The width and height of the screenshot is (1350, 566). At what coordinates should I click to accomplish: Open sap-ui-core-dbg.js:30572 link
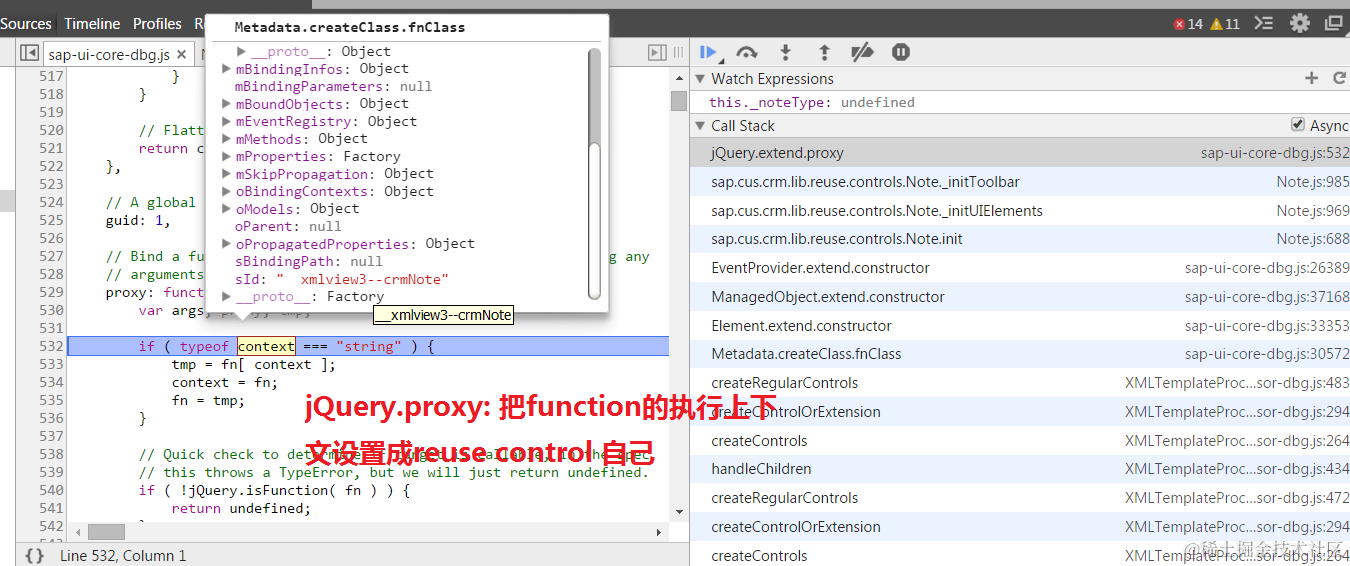point(1267,354)
